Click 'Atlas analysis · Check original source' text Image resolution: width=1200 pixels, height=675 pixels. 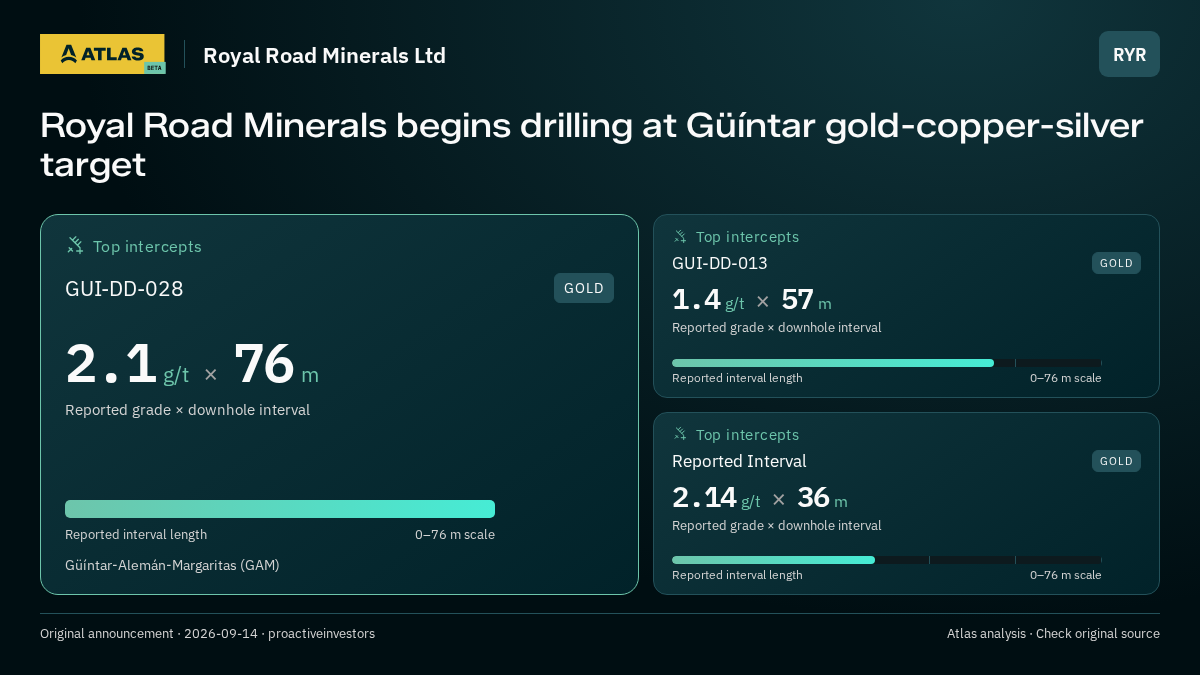[x=1053, y=633]
